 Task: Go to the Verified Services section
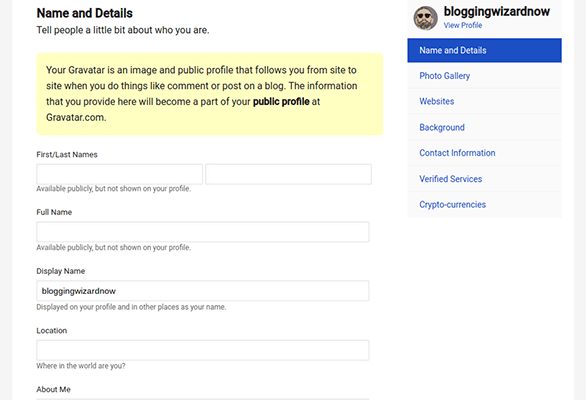pos(484,179)
